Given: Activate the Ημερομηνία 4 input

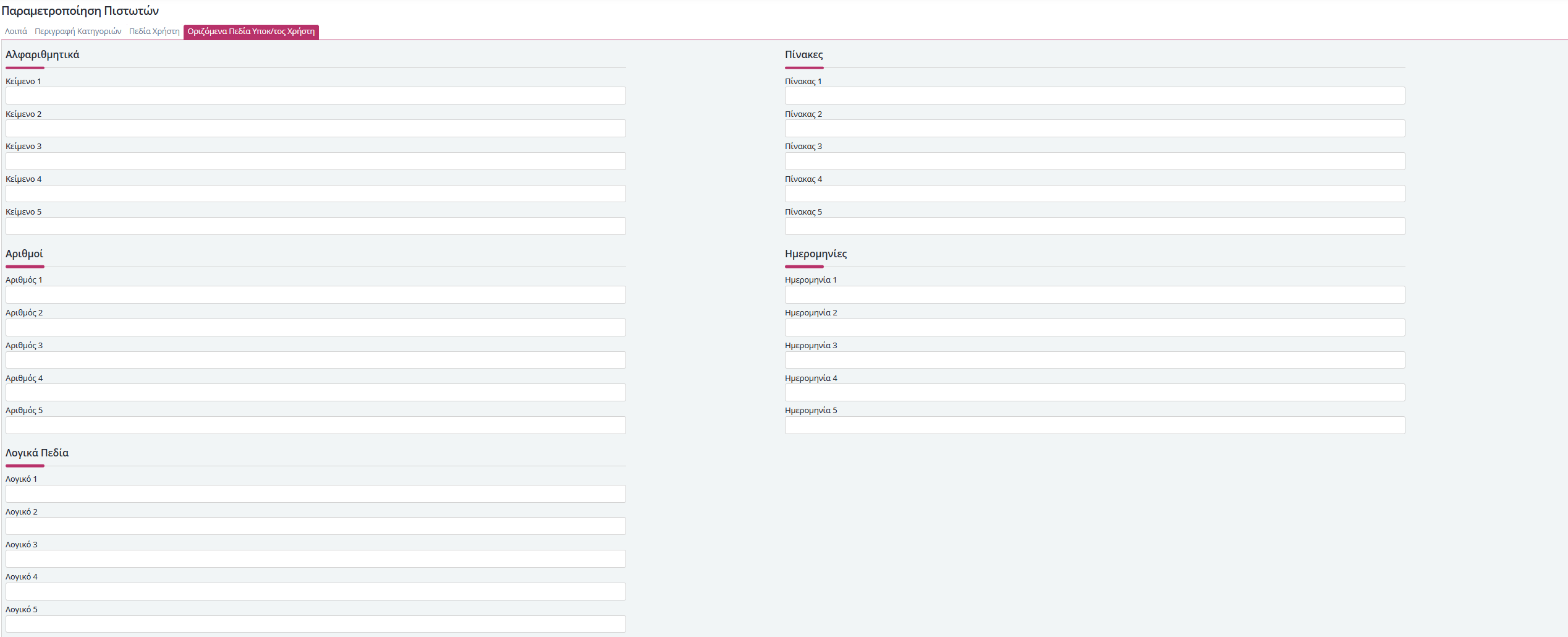Looking at the screenshot, I should (1095, 393).
